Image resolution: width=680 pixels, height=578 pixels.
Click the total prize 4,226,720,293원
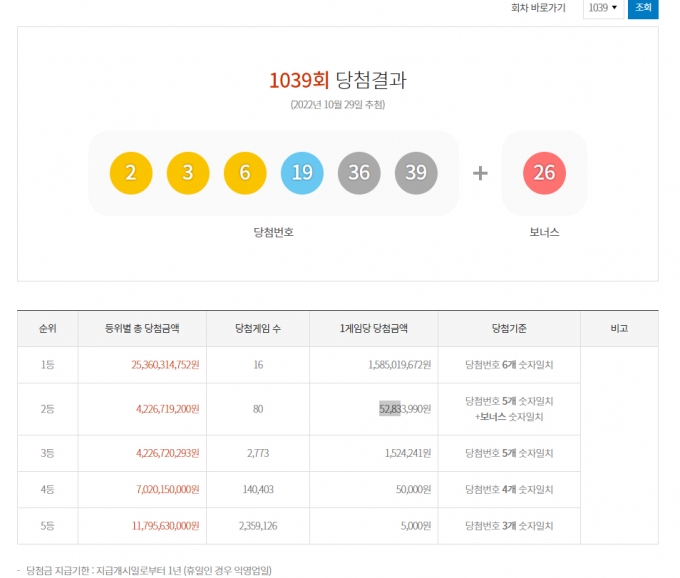(x=167, y=454)
